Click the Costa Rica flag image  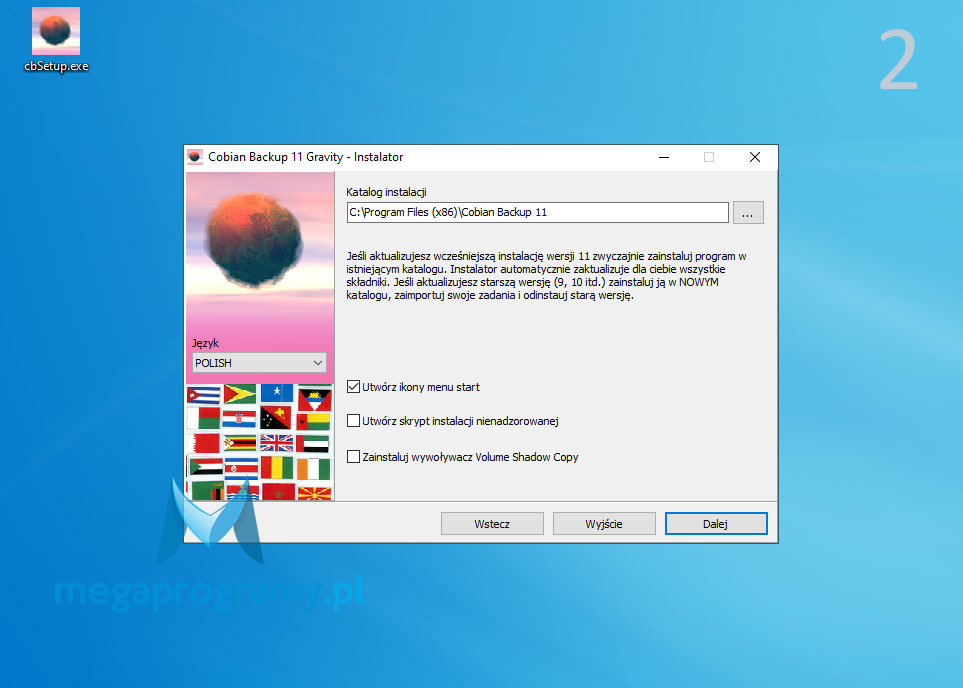[241, 469]
